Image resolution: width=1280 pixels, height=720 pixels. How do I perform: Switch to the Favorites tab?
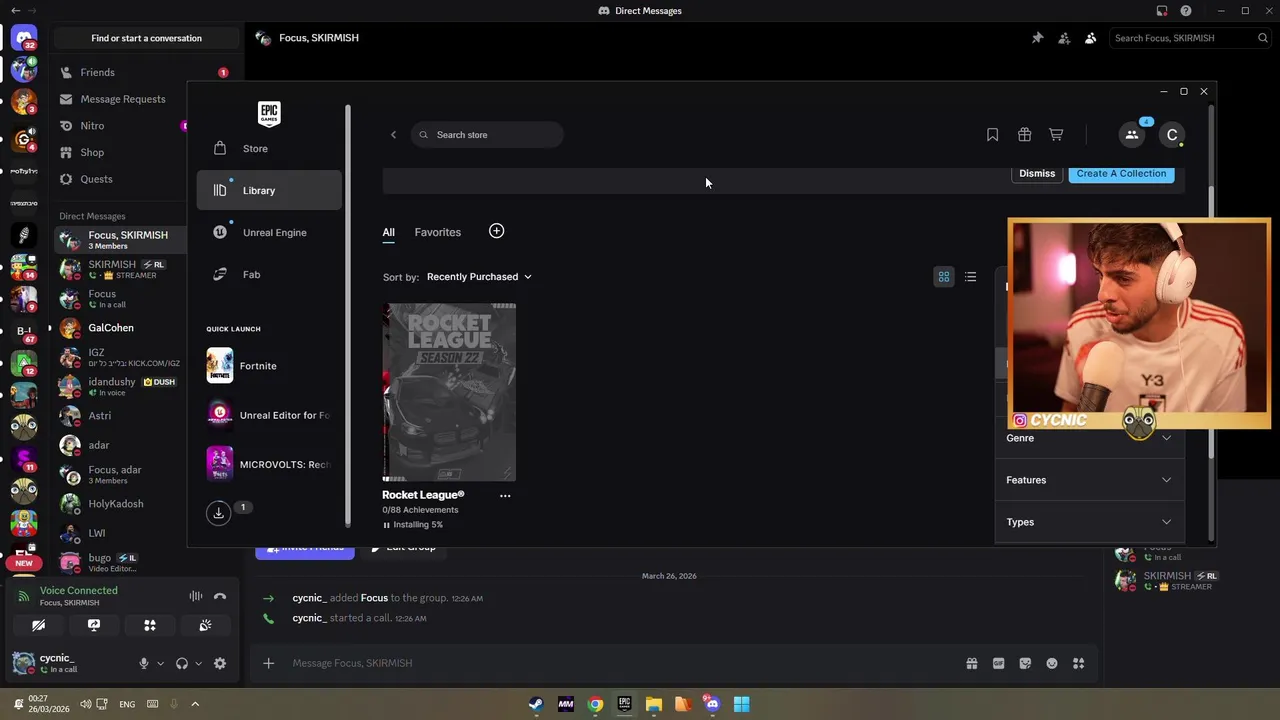tap(438, 232)
